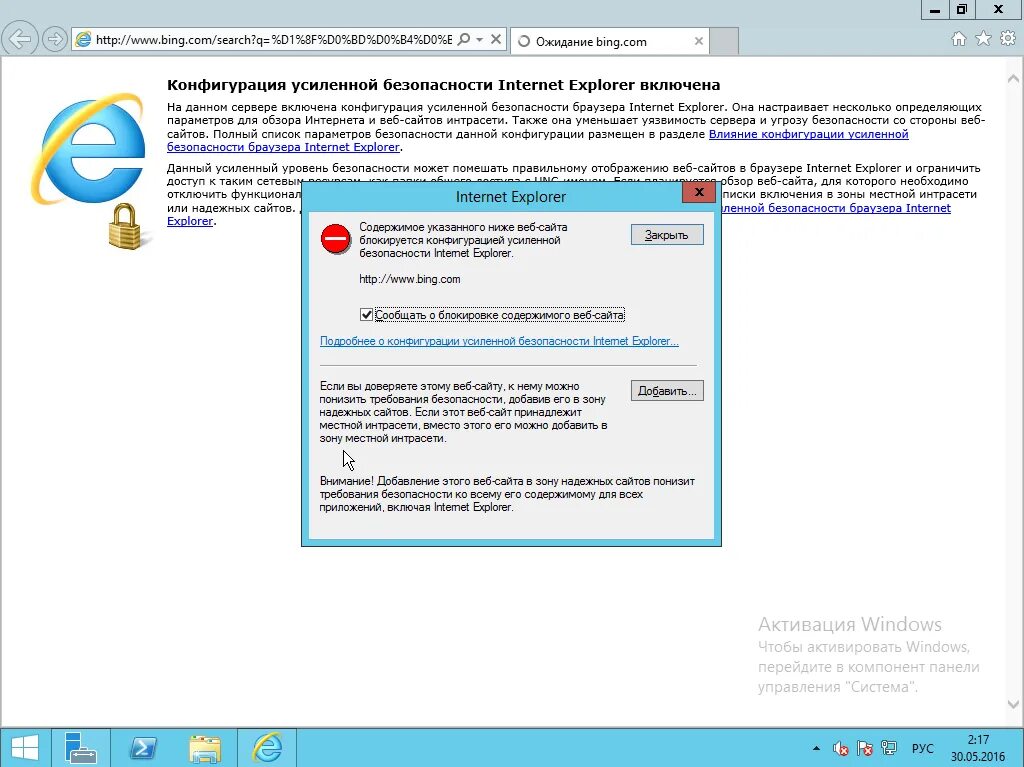Click the muted volume tray icon
The image size is (1024, 767).
840,749
